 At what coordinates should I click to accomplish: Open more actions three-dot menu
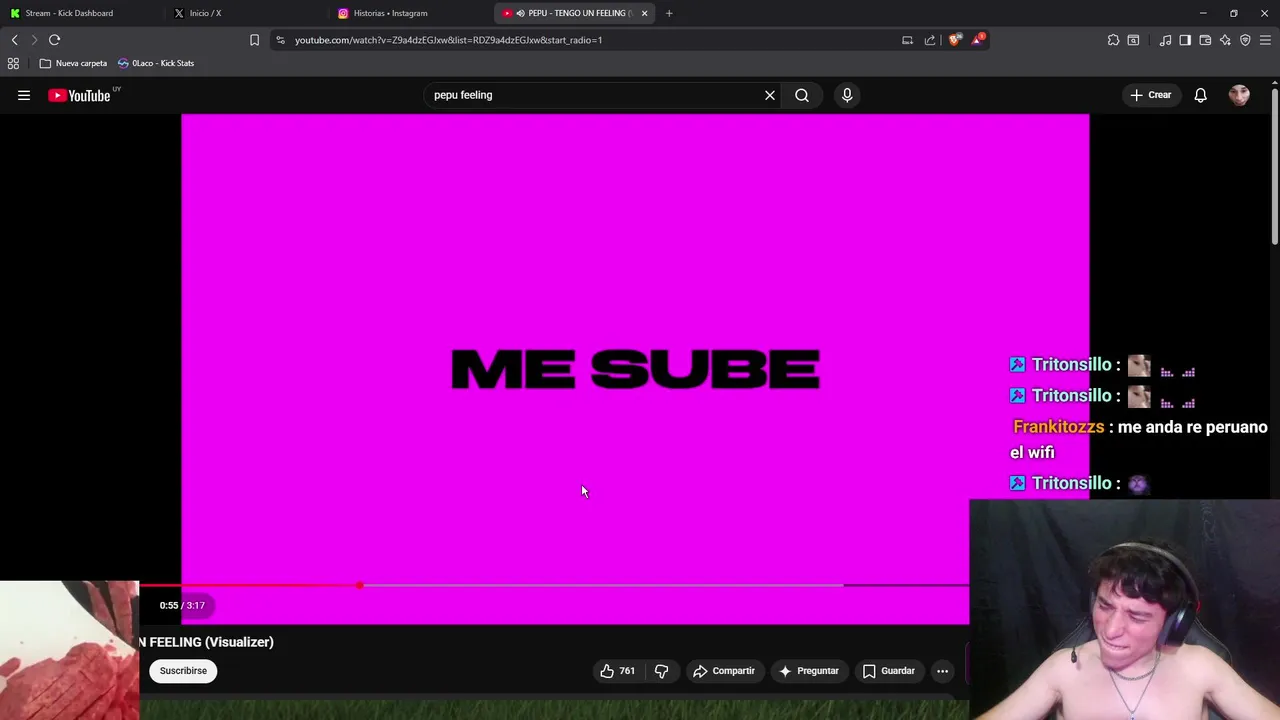pos(942,671)
